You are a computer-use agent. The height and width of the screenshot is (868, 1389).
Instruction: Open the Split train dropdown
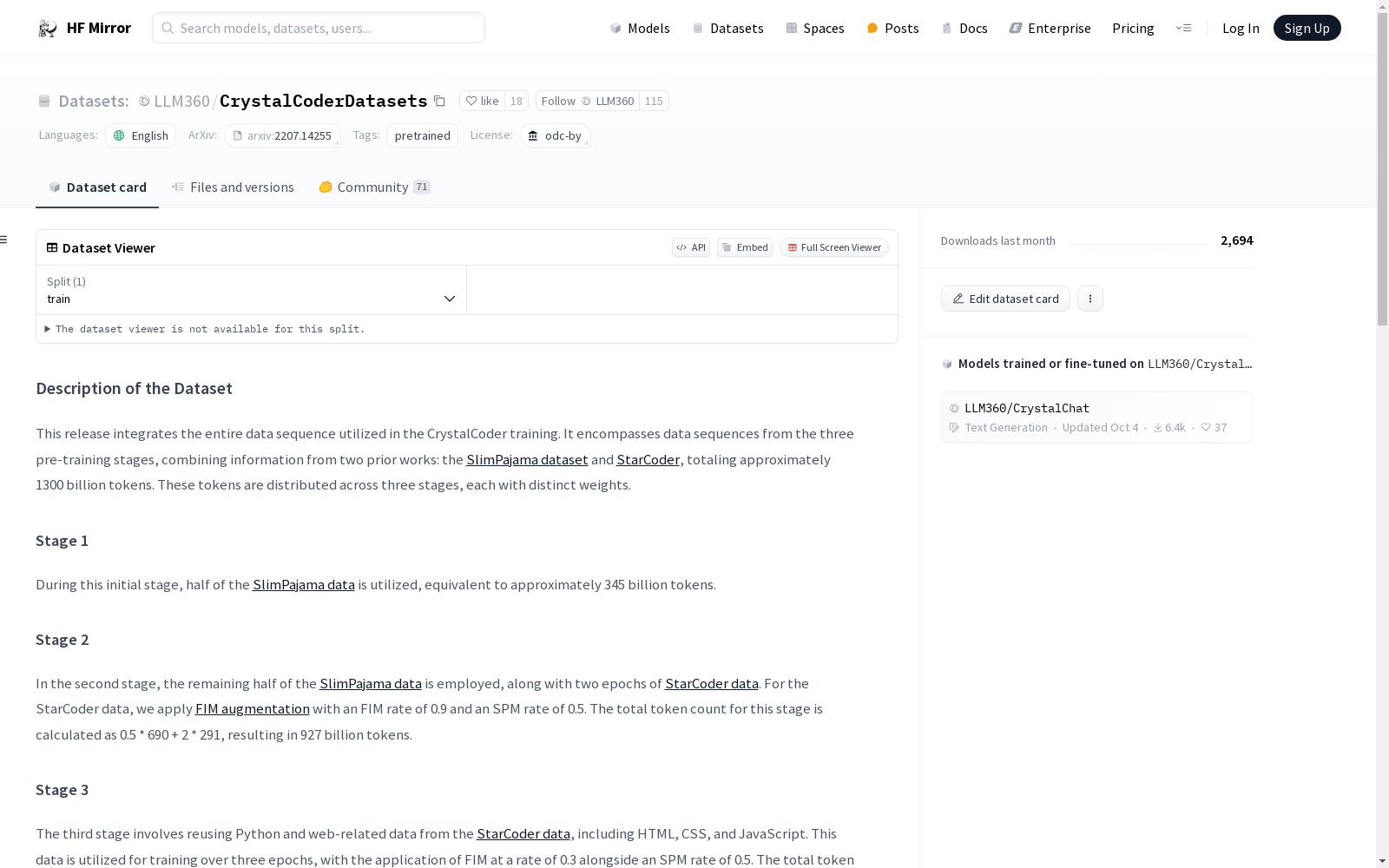(251, 291)
